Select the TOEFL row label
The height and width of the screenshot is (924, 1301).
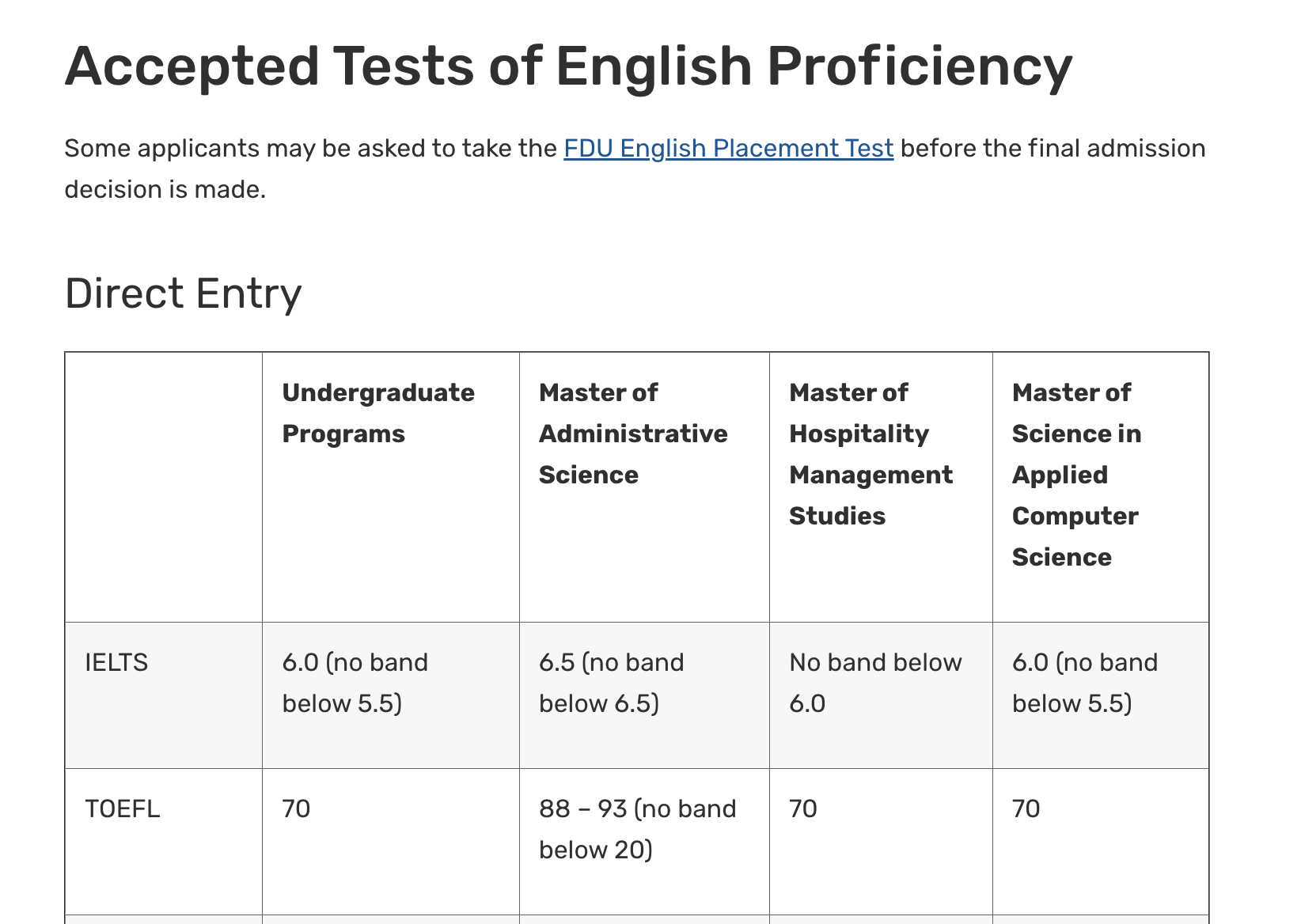click(122, 808)
